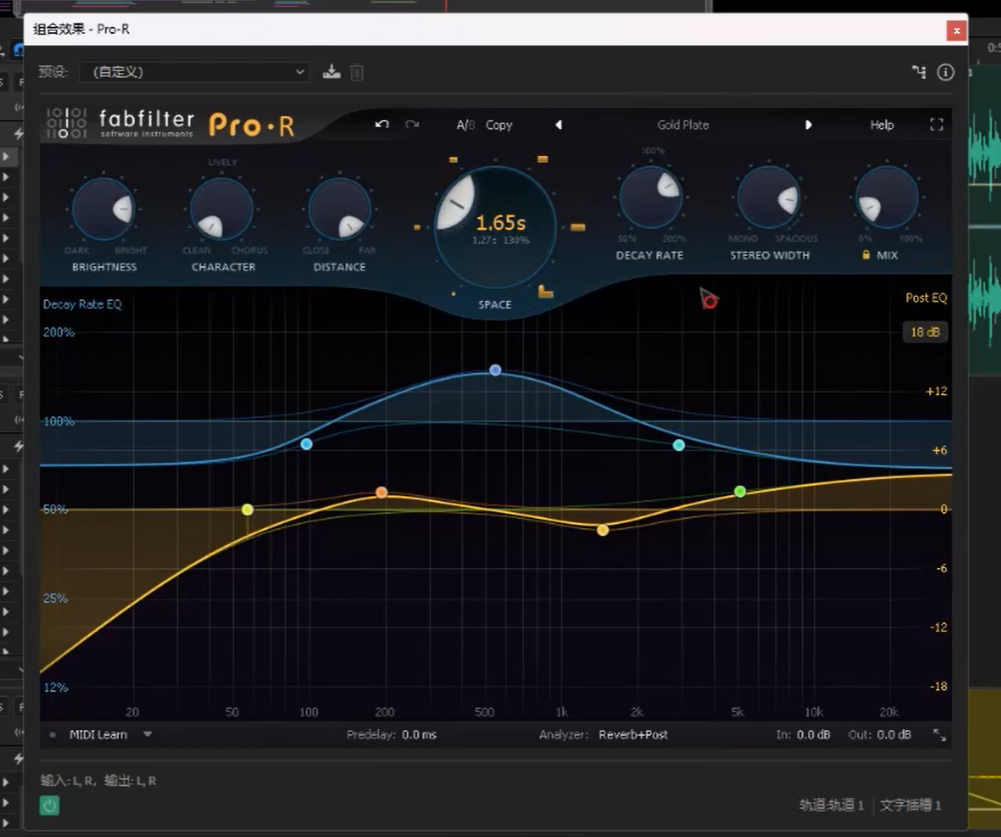Click the save preset icon
Image resolution: width=1001 pixels, height=837 pixels.
pos(331,72)
